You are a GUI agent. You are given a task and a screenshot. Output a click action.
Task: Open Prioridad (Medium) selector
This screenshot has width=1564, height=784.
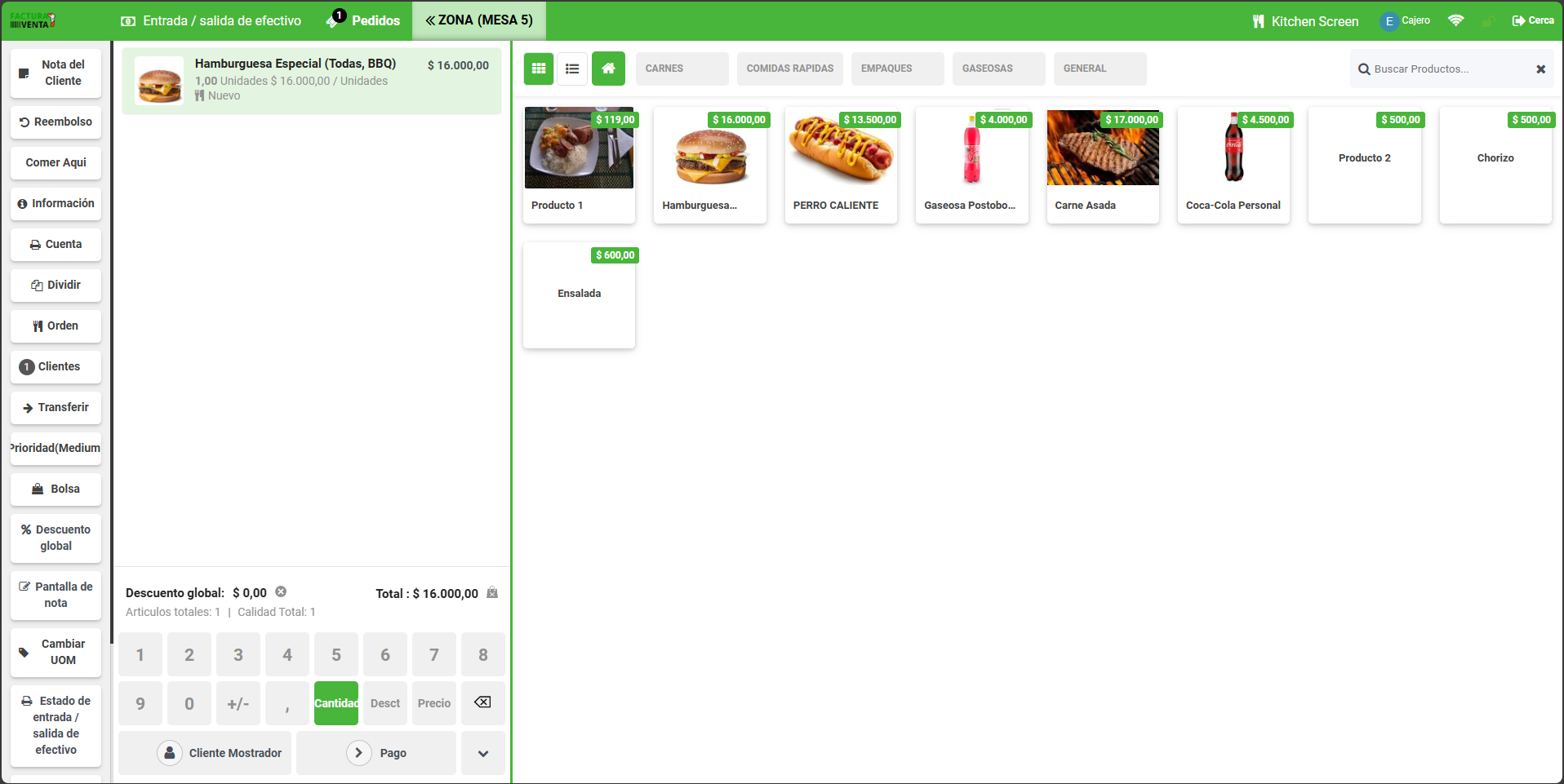tap(56, 448)
